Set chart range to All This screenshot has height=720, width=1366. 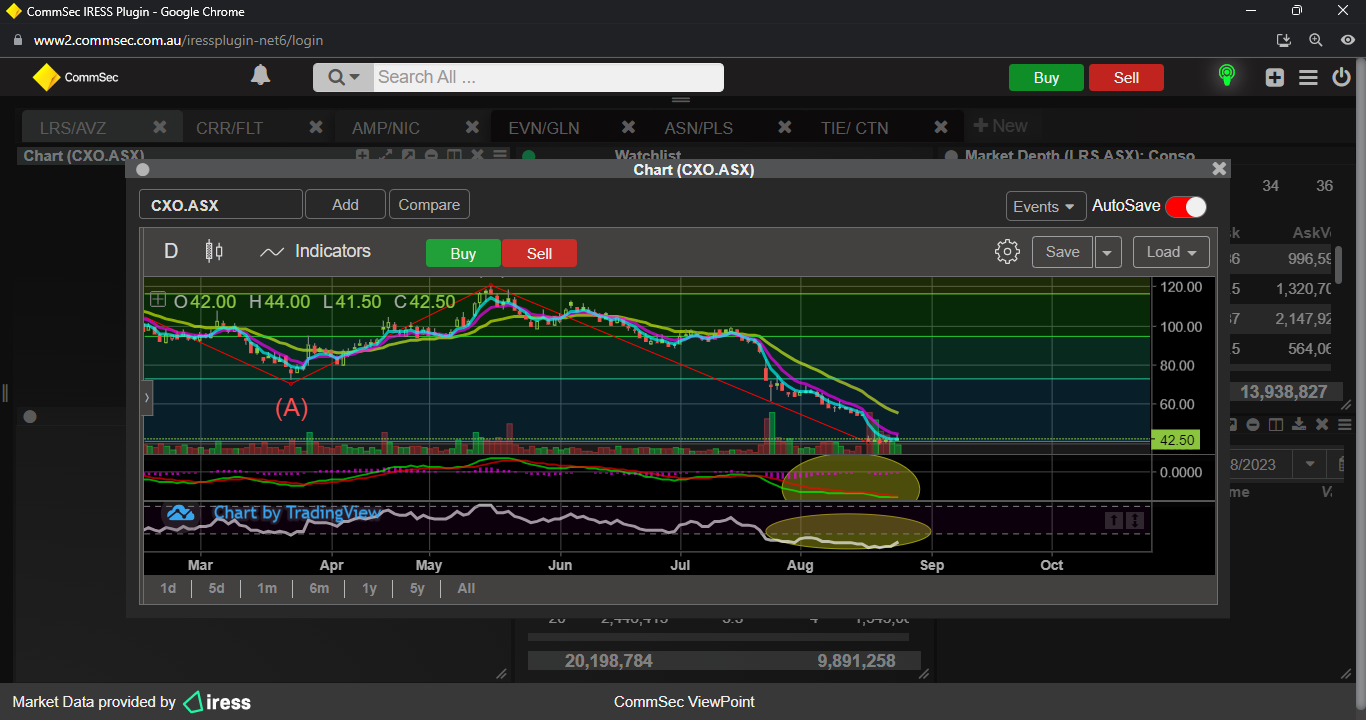tap(466, 588)
